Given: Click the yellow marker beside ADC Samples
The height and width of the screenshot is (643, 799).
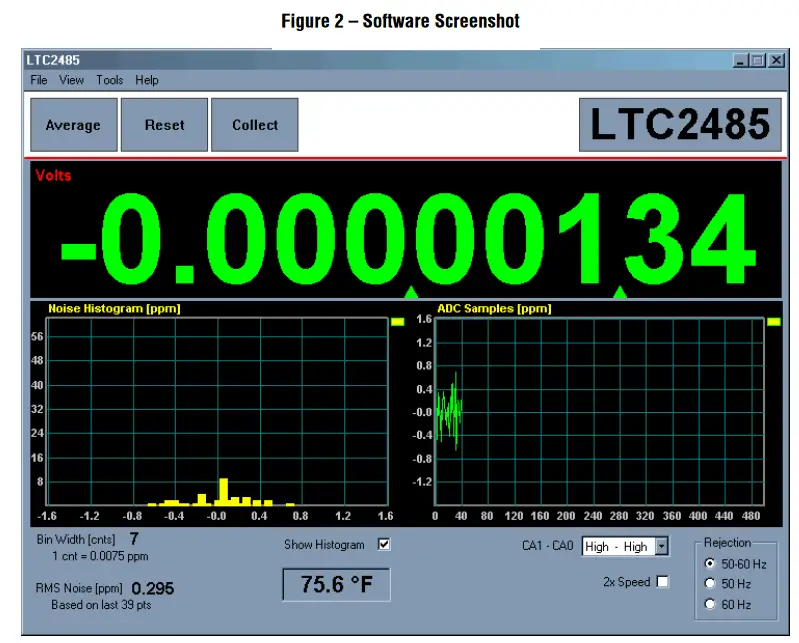Looking at the screenshot, I should point(774,322).
